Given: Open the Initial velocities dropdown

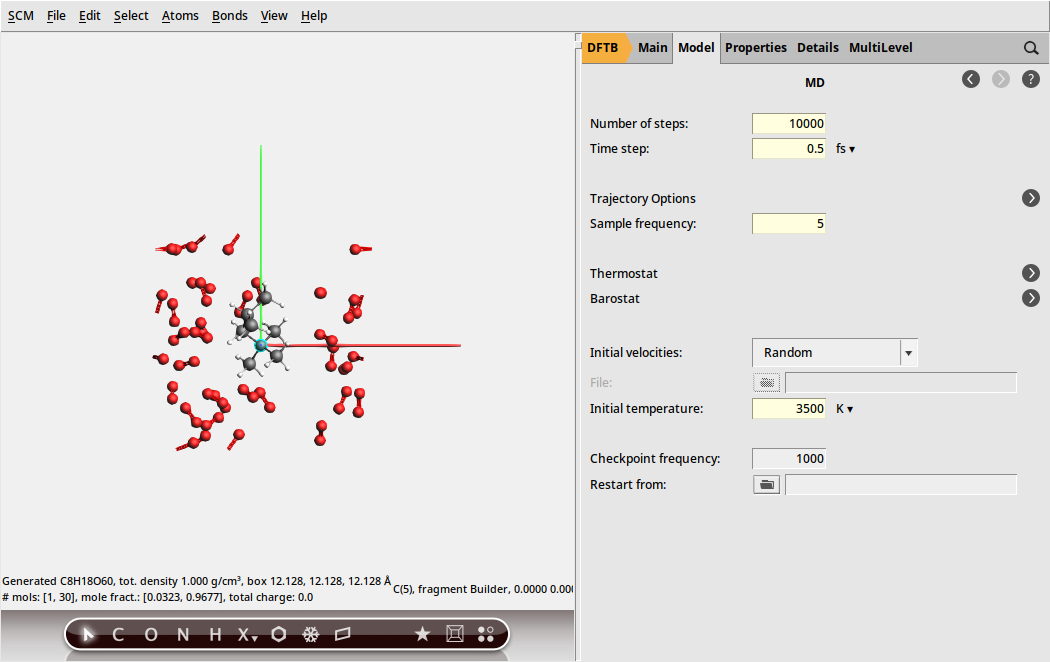Looking at the screenshot, I should [x=908, y=352].
